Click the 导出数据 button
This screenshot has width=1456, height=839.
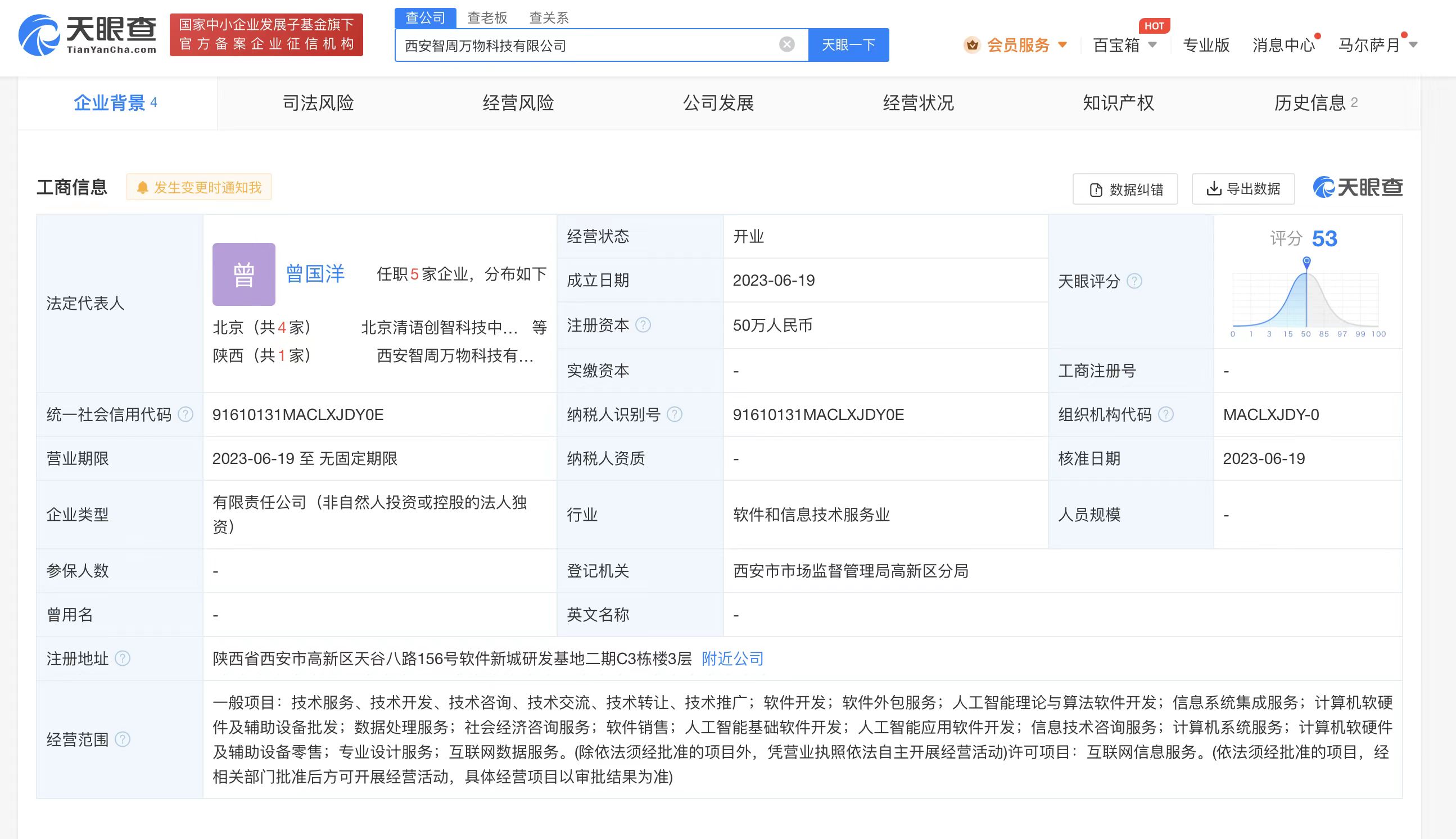point(1244,189)
